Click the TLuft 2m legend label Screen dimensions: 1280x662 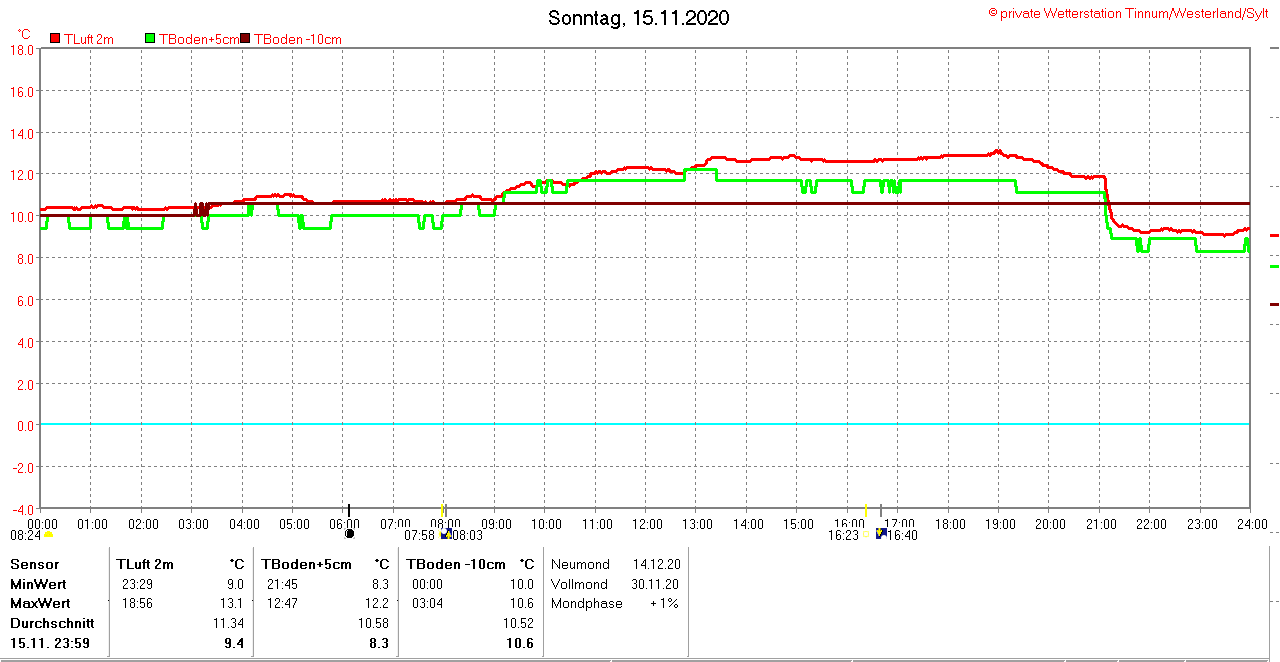click(89, 39)
